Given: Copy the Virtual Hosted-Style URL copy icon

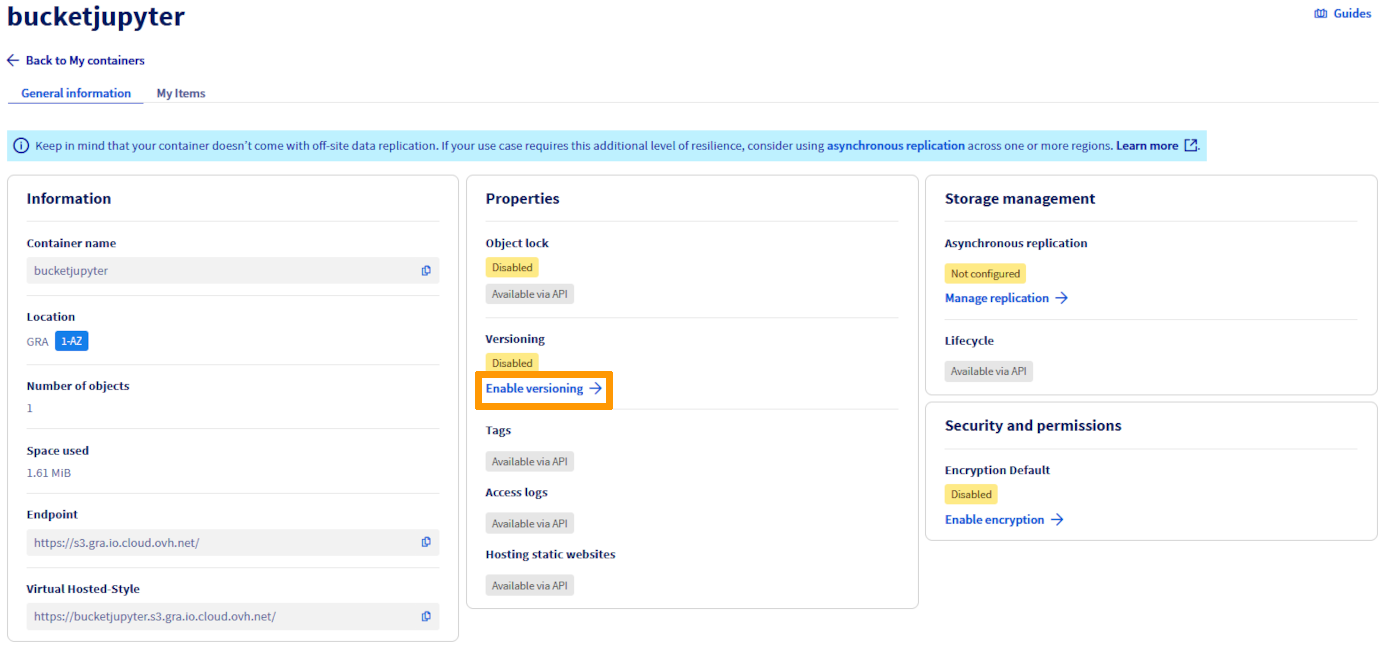Looking at the screenshot, I should [426, 616].
